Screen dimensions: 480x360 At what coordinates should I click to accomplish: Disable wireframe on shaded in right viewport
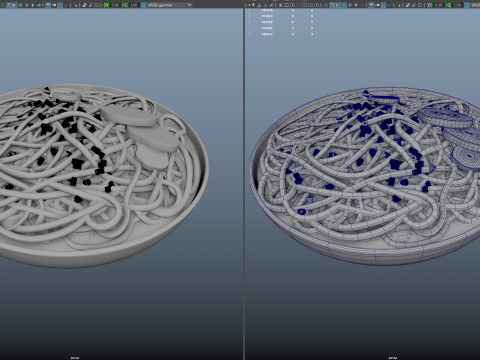pyautogui.click(x=344, y=5)
